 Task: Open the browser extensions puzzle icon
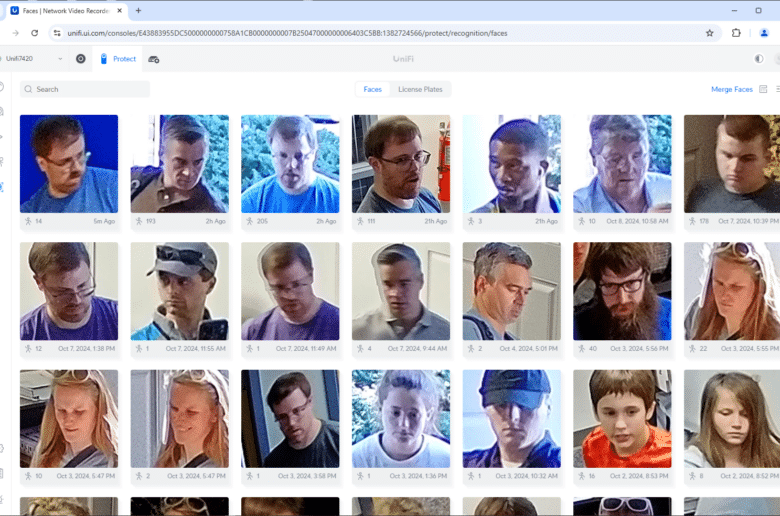tap(736, 33)
